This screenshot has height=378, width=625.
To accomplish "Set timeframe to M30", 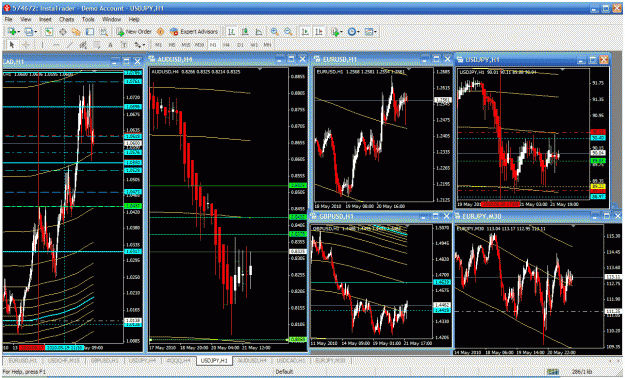I will coord(199,45).
